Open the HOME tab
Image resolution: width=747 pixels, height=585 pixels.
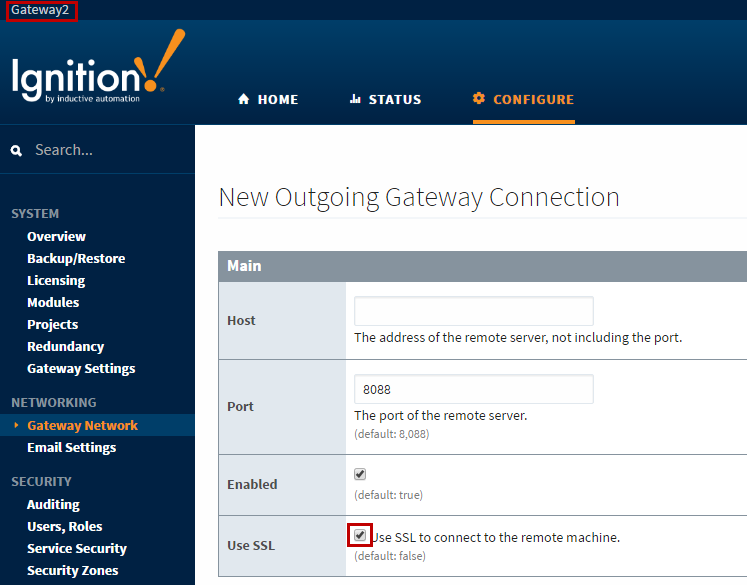pos(268,100)
